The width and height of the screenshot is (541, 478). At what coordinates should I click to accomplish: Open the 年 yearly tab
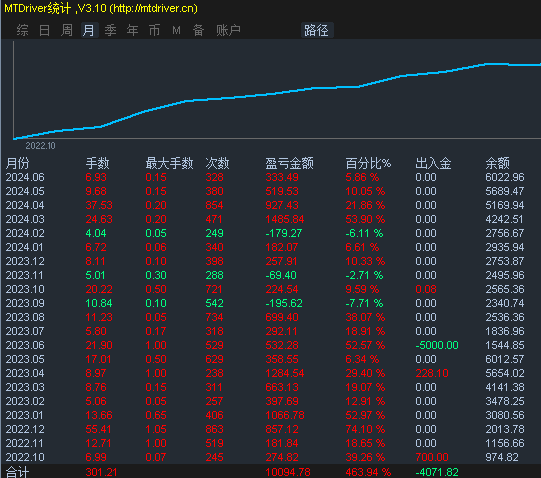[x=132, y=30]
